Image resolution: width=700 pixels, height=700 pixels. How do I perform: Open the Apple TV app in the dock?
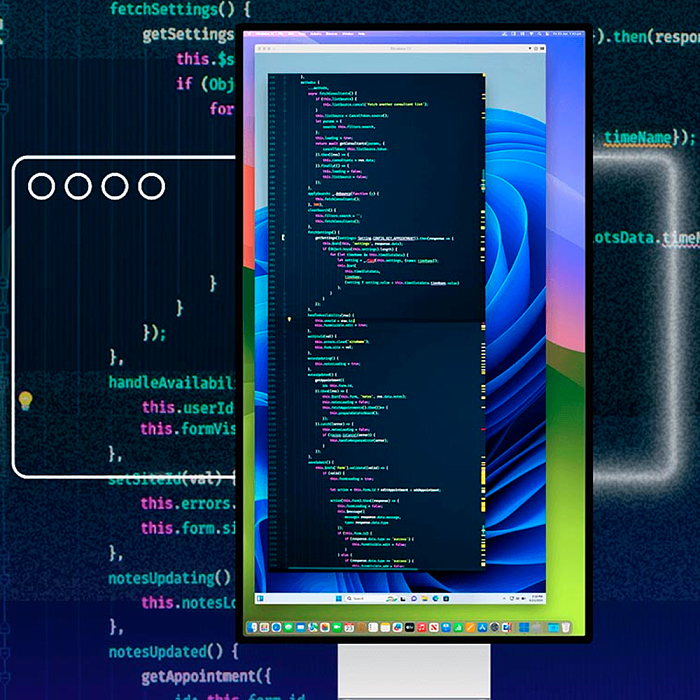(409, 627)
